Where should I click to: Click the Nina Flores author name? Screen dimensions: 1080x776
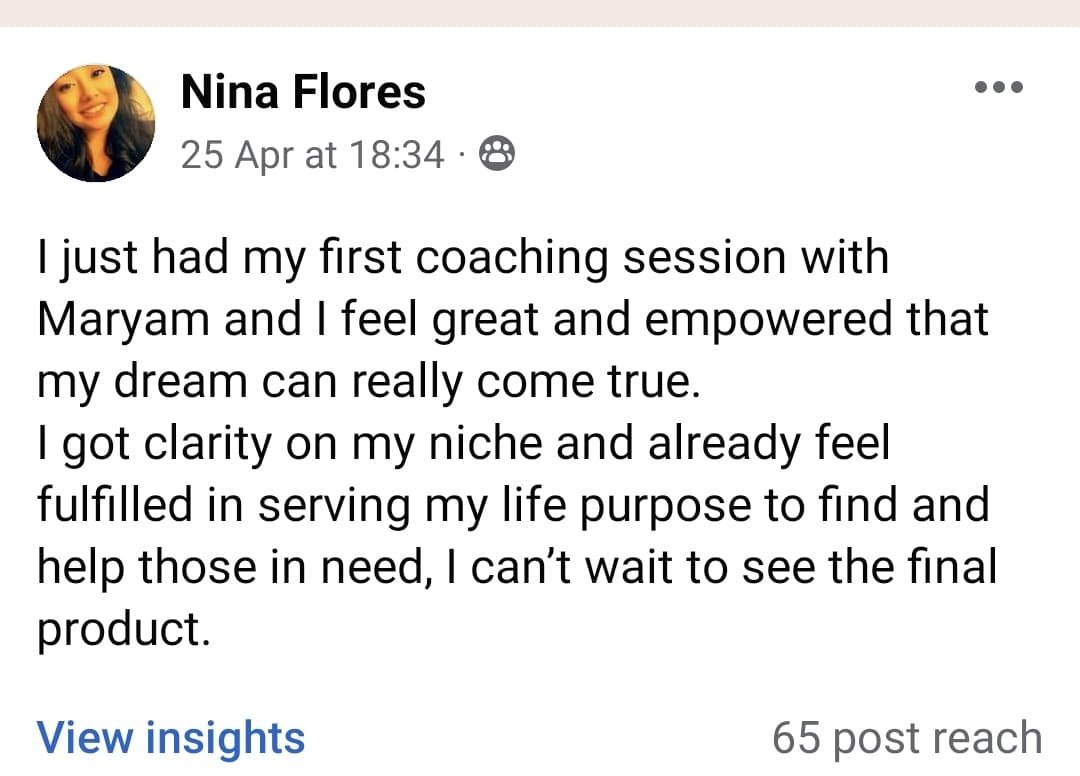coord(303,94)
